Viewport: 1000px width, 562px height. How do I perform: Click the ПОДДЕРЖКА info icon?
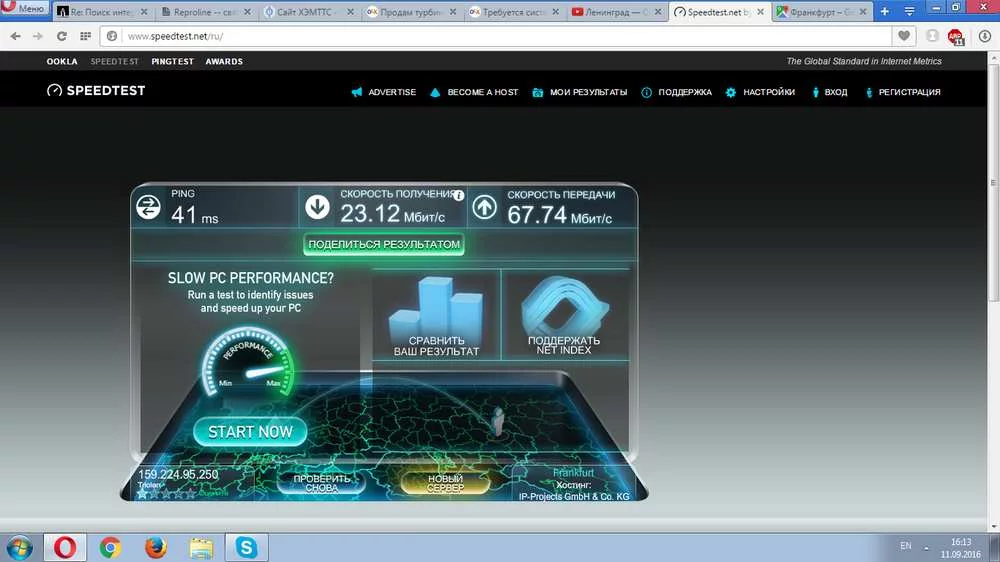point(646,92)
